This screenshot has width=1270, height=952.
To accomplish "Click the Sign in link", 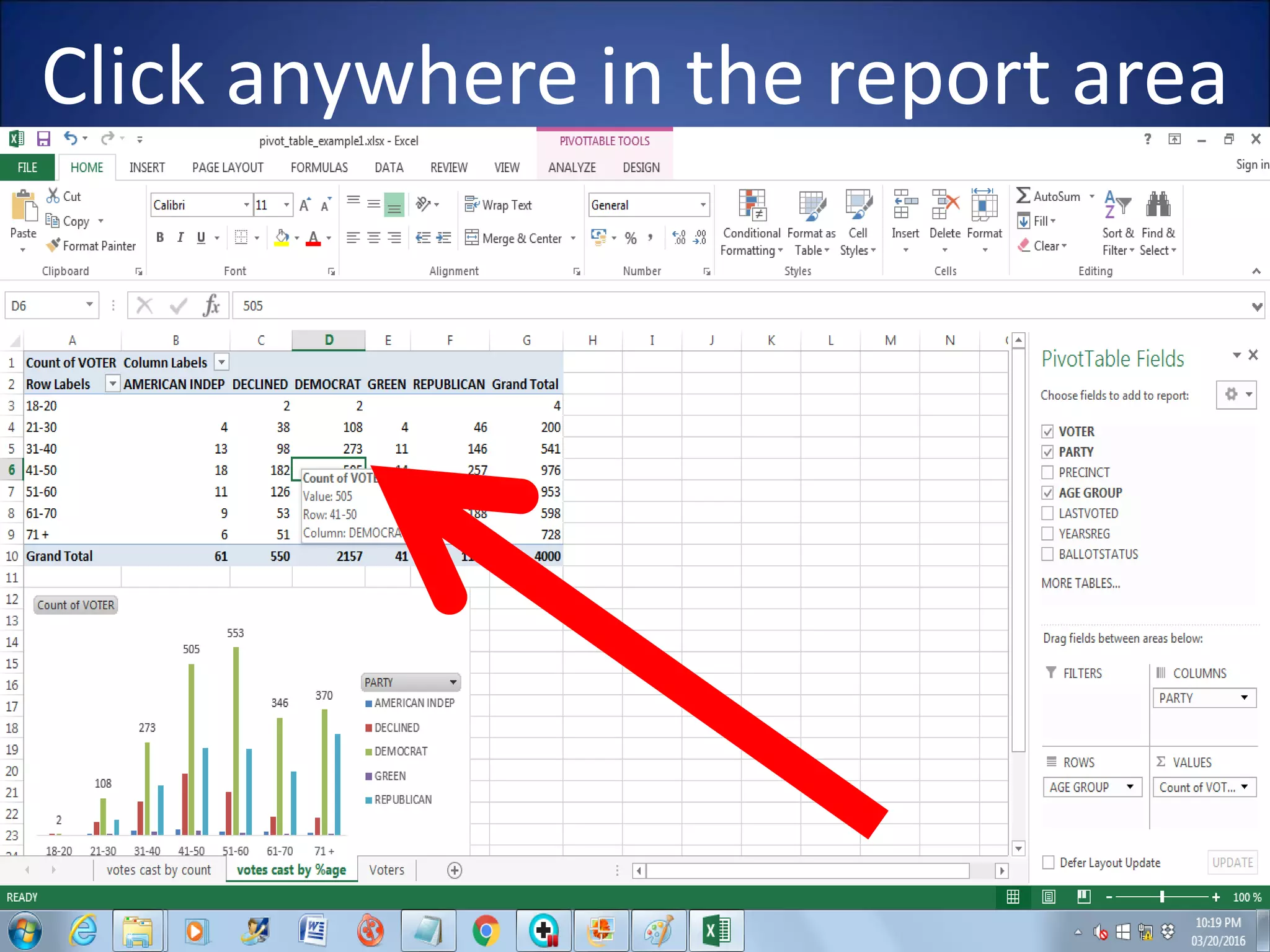I will (1252, 164).
